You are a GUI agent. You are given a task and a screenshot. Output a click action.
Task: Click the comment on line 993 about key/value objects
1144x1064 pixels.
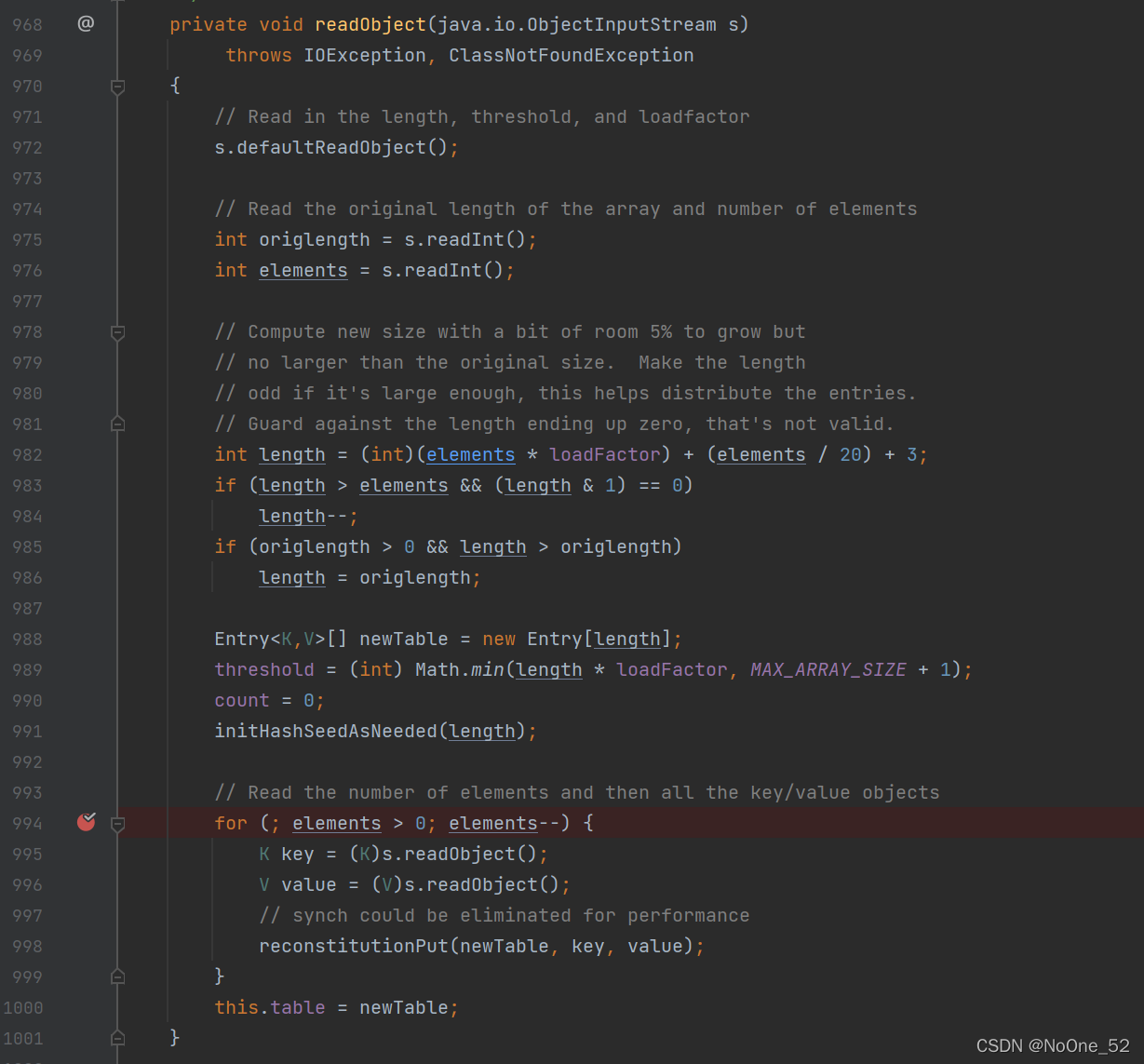(x=577, y=793)
